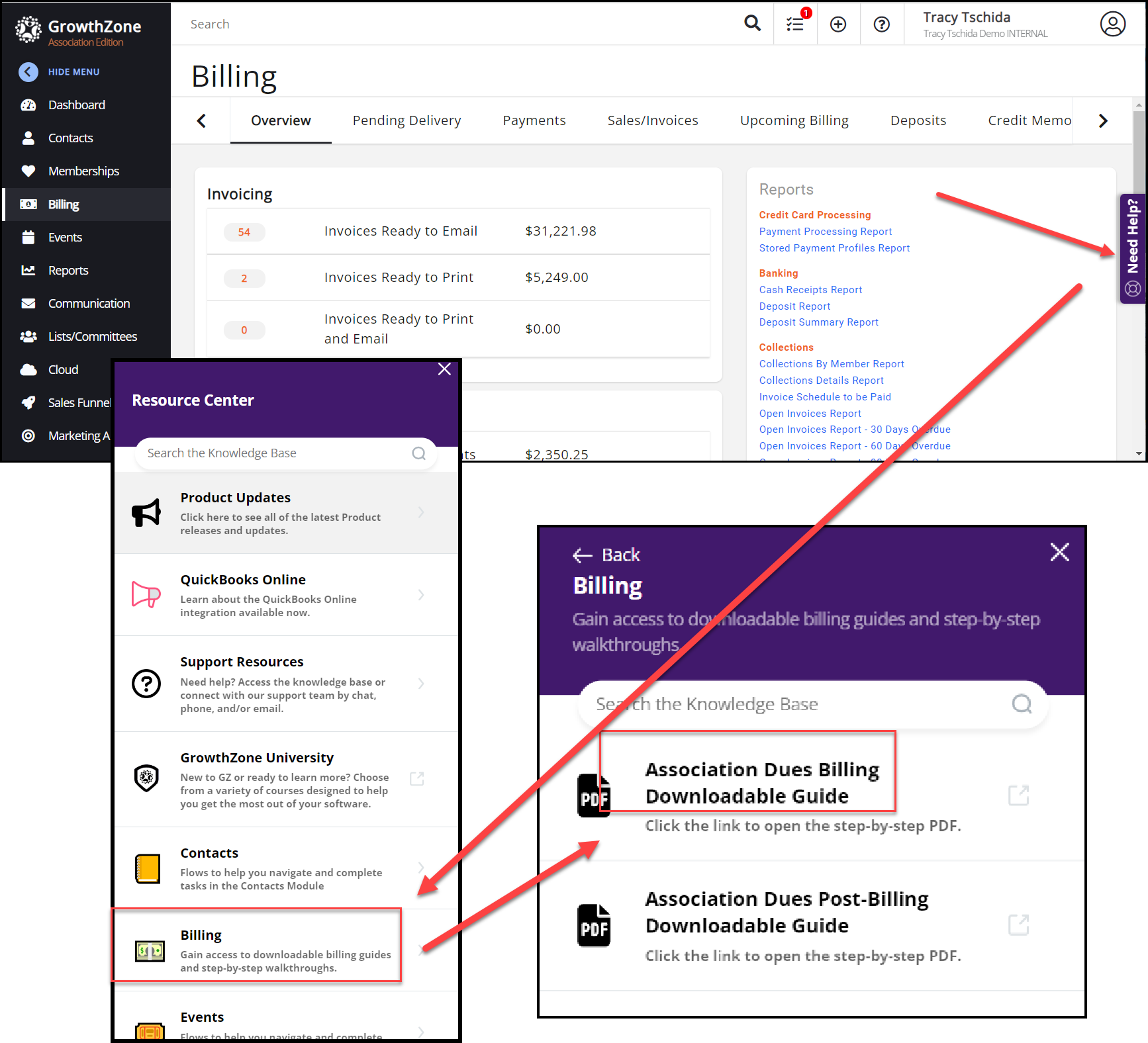Screen dimensions: 1148x1043
Task: Open the Need Help side tab
Action: coord(1133,248)
